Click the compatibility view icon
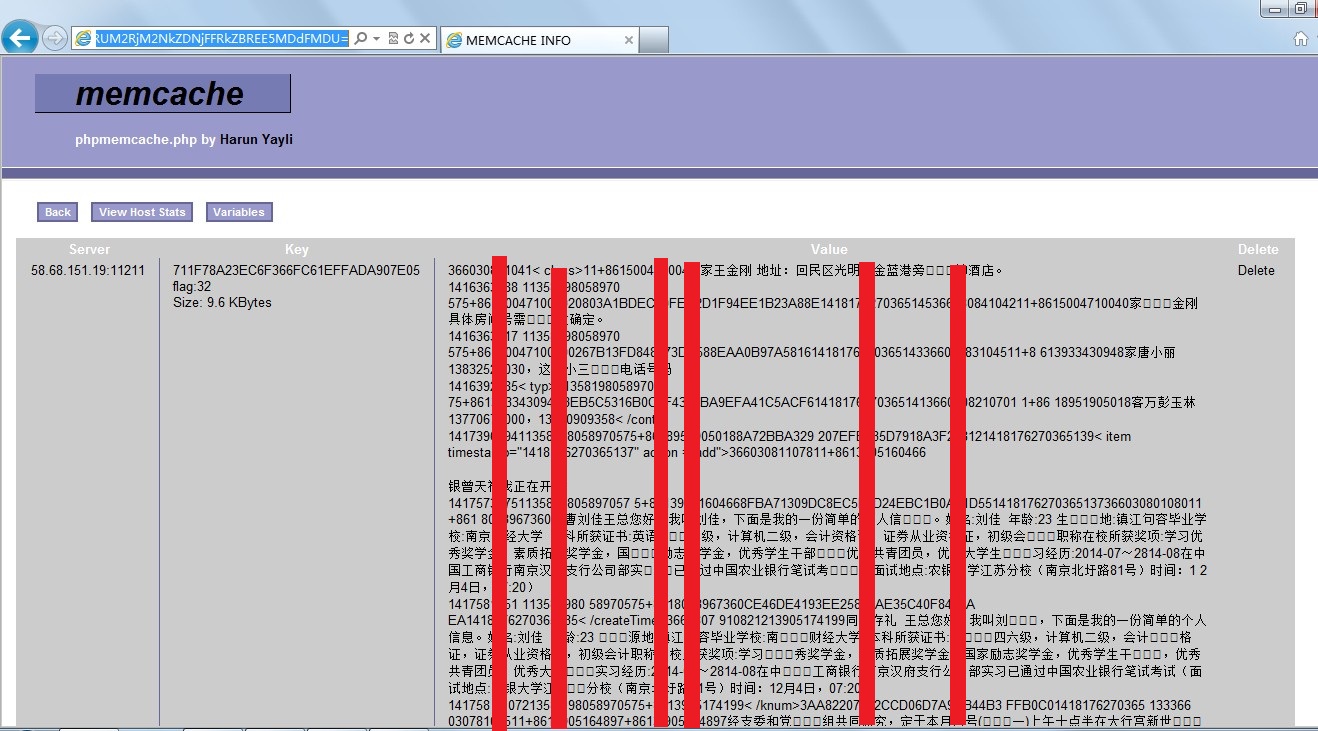The width and height of the screenshot is (1318, 731). 393,39
